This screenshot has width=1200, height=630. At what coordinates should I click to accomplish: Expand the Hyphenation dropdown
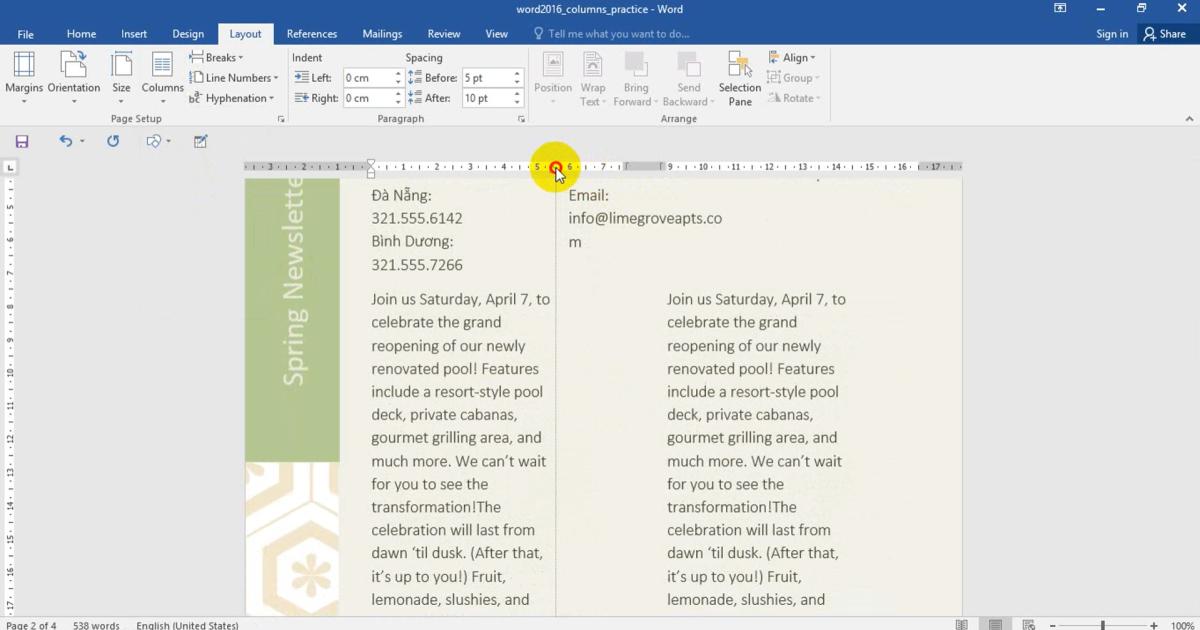(x=232, y=98)
